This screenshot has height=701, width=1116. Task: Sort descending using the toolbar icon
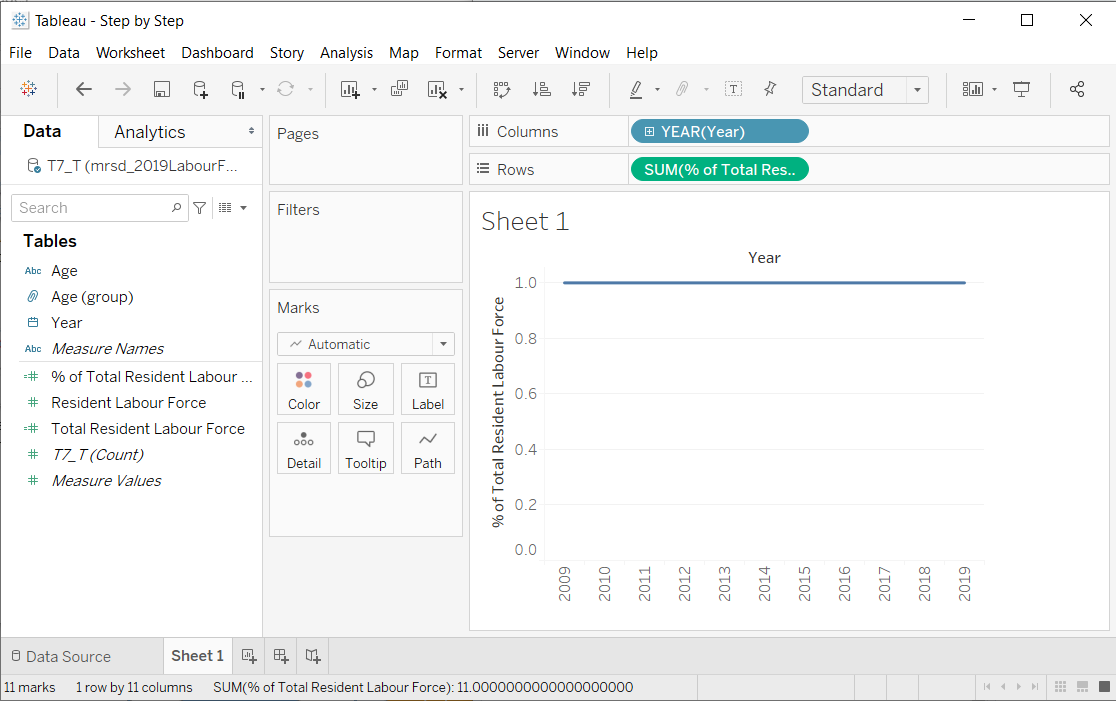click(x=580, y=90)
